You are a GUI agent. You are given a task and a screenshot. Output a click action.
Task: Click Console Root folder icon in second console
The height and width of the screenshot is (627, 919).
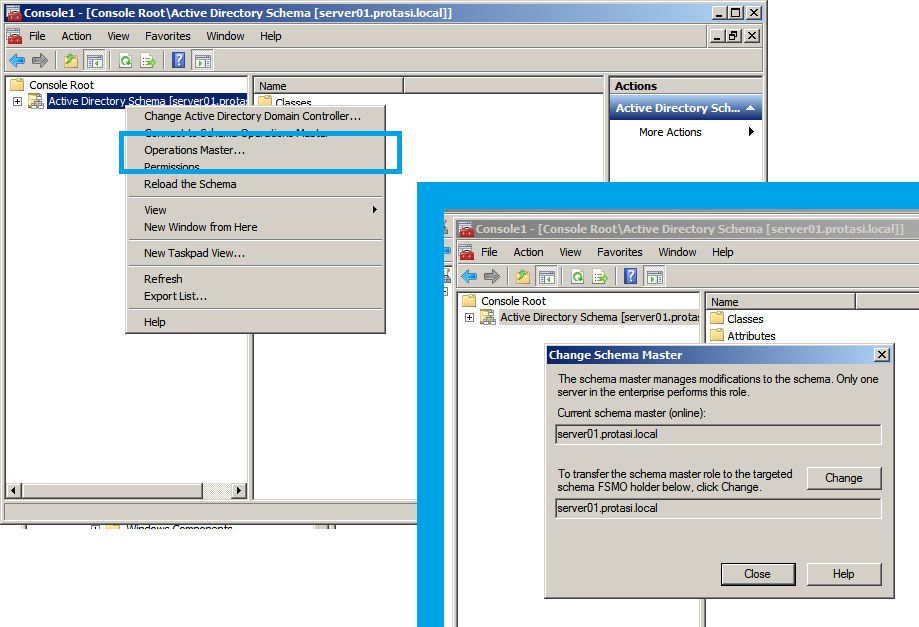[469, 301]
